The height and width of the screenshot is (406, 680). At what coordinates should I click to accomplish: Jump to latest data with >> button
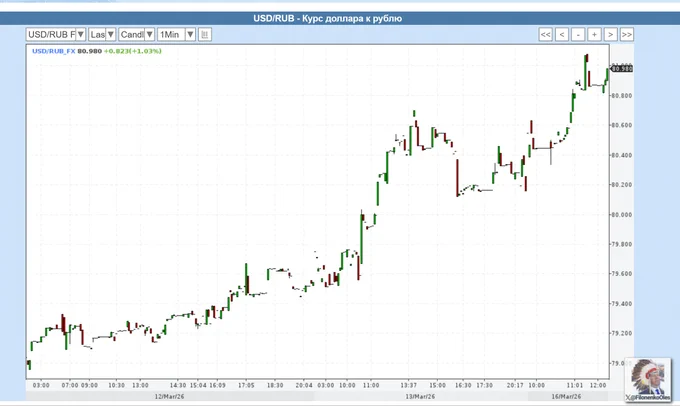point(627,34)
